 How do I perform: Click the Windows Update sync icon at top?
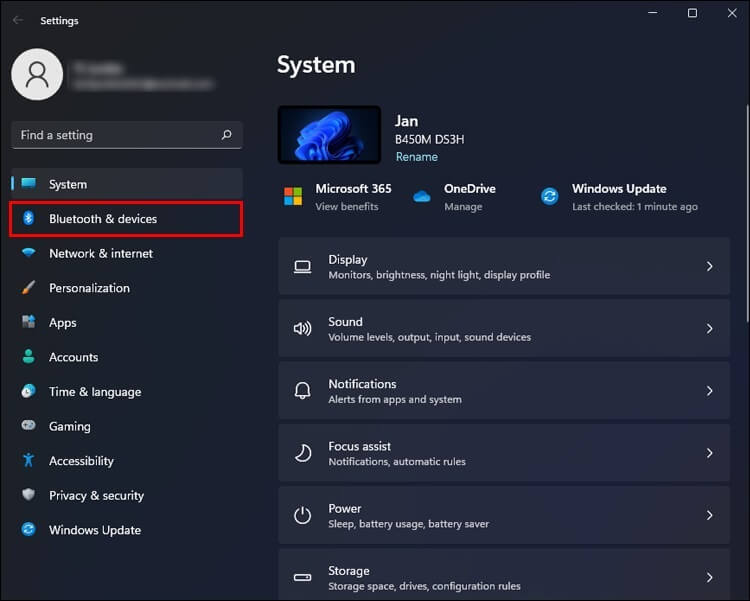550,197
